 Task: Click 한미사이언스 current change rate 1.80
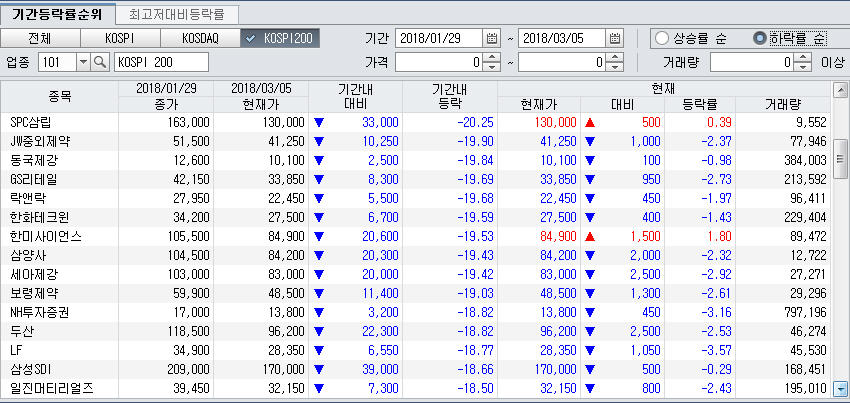[x=720, y=236]
